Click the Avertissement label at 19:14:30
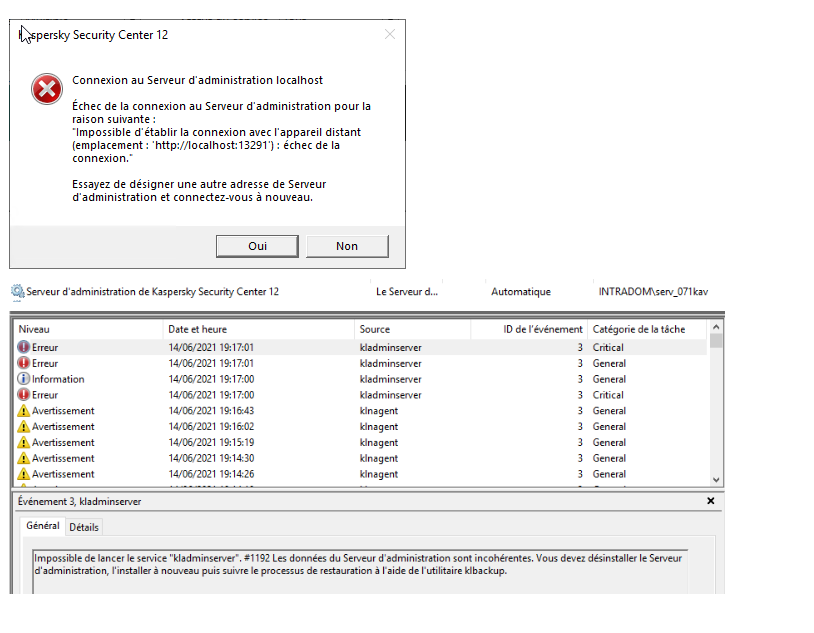Image resolution: width=814 pixels, height=633 pixels. point(63,458)
